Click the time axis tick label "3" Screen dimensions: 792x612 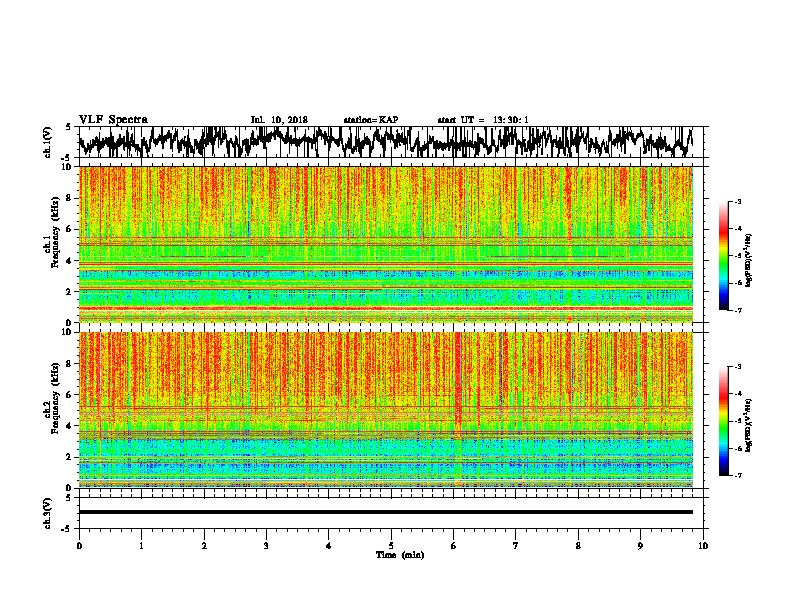click(266, 546)
